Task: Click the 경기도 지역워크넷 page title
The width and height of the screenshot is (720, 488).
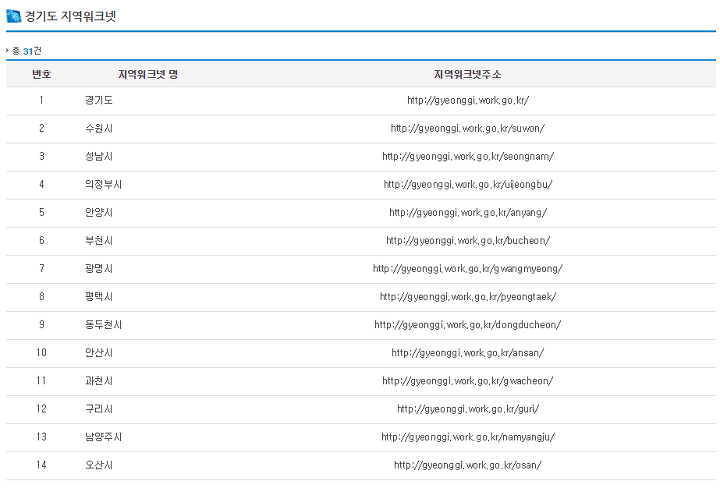Action: click(70, 16)
